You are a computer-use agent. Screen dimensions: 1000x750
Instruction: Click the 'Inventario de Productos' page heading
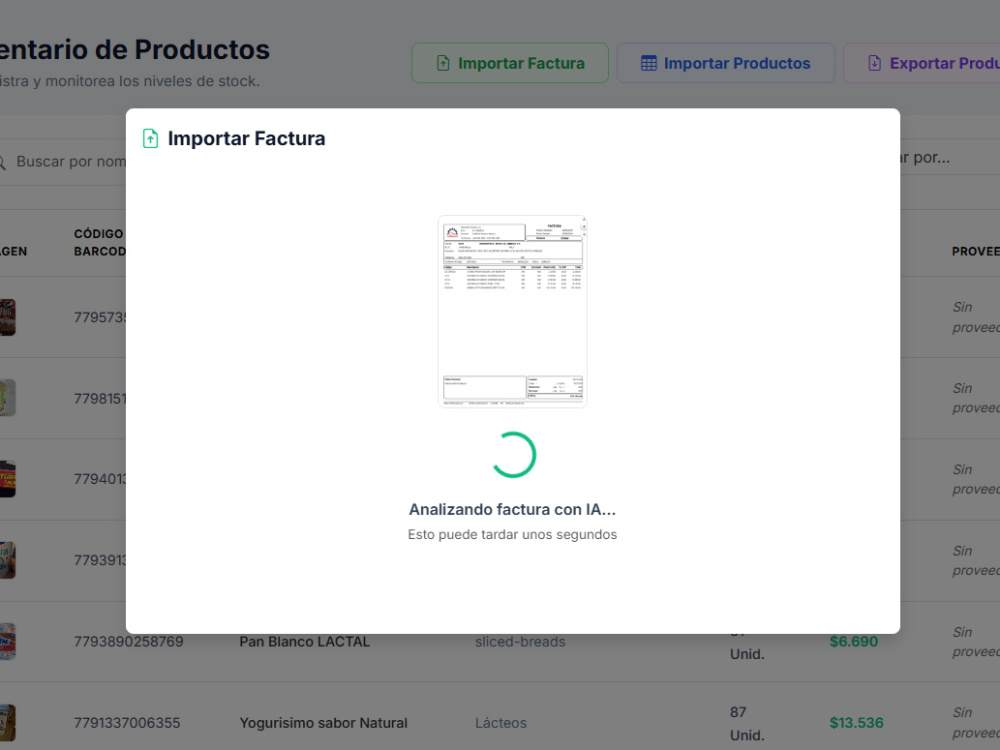click(x=135, y=50)
